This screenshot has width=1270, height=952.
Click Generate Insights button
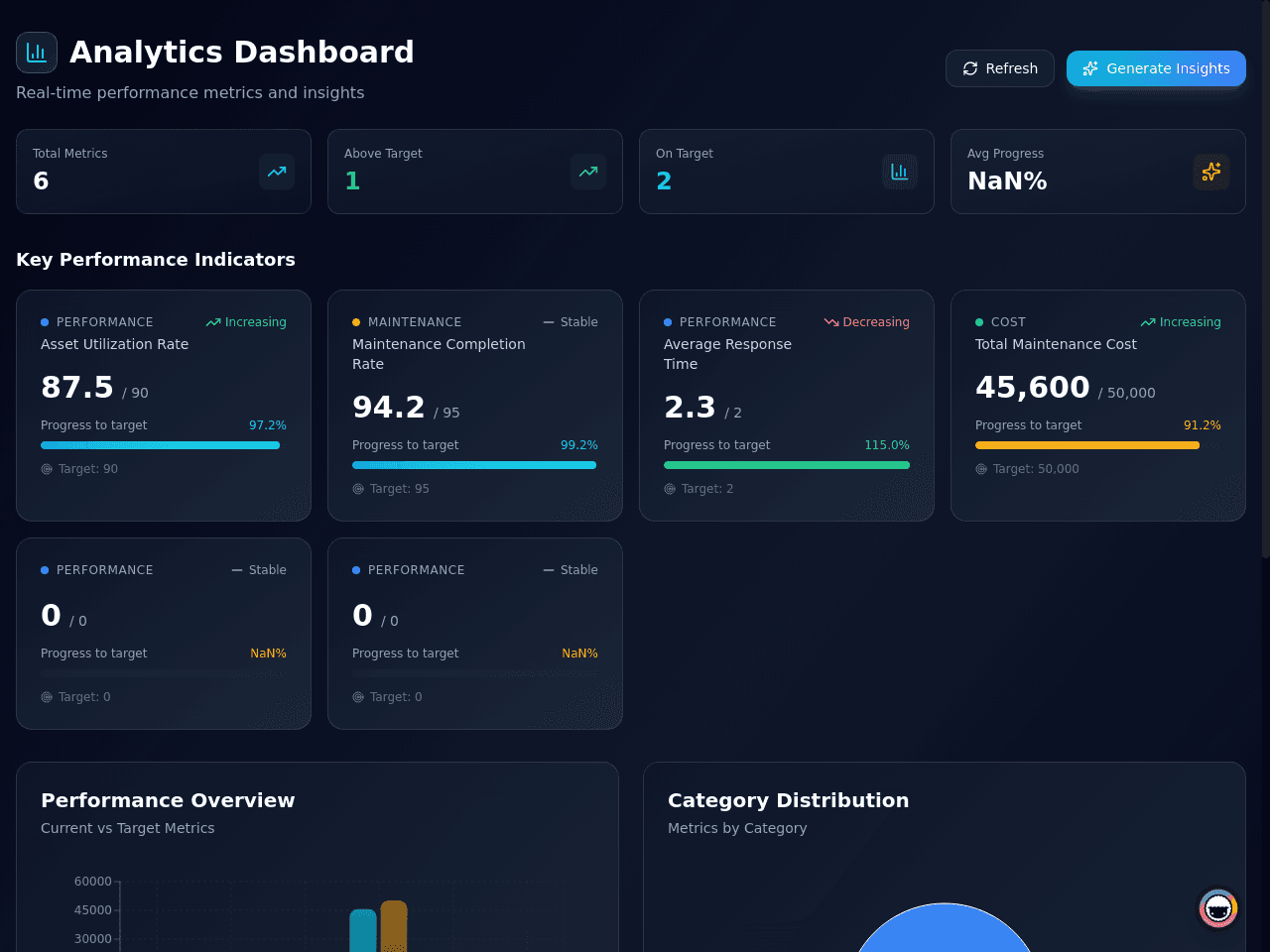point(1156,68)
